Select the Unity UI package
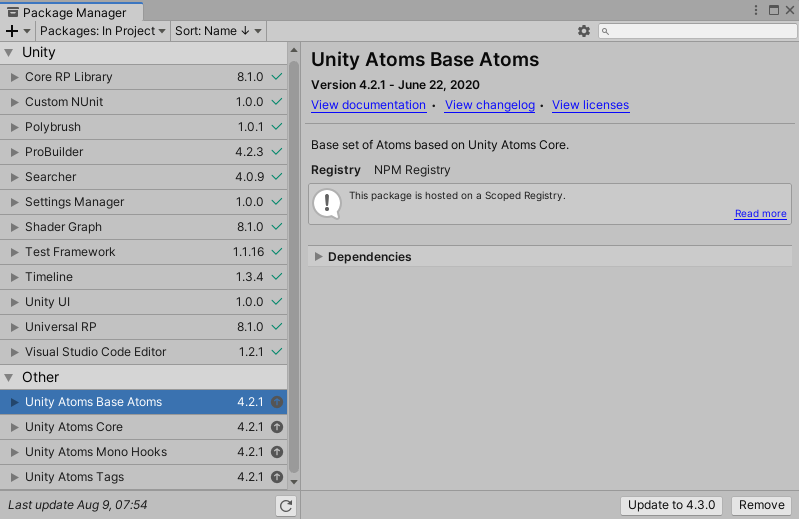 (144, 302)
